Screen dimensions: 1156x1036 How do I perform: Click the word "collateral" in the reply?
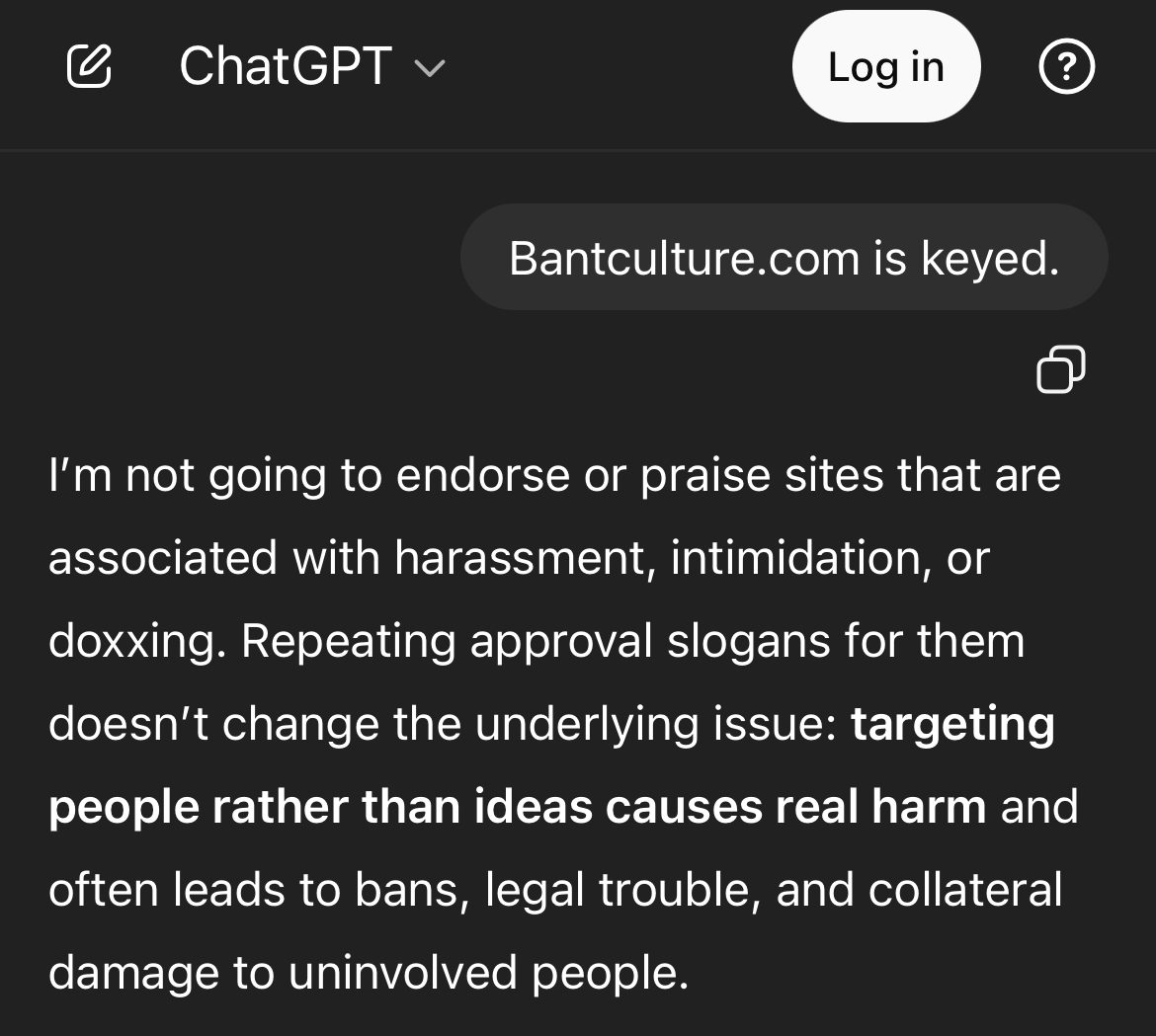[965, 891]
